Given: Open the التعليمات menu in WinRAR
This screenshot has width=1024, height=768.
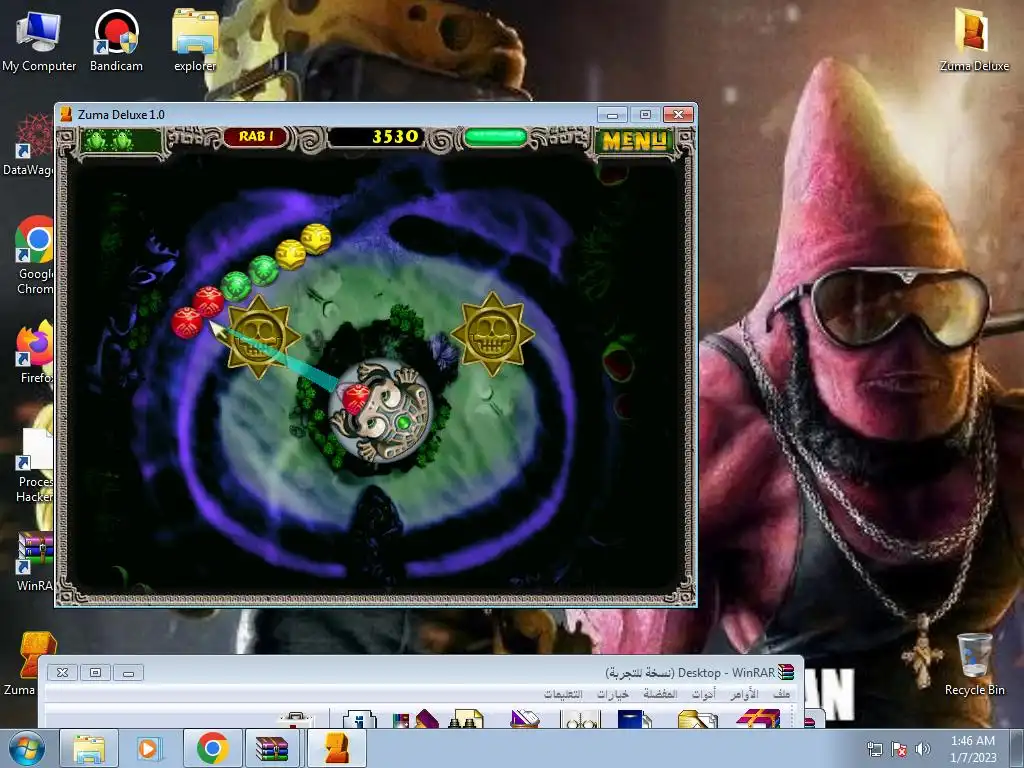Looking at the screenshot, I should click(x=563, y=694).
